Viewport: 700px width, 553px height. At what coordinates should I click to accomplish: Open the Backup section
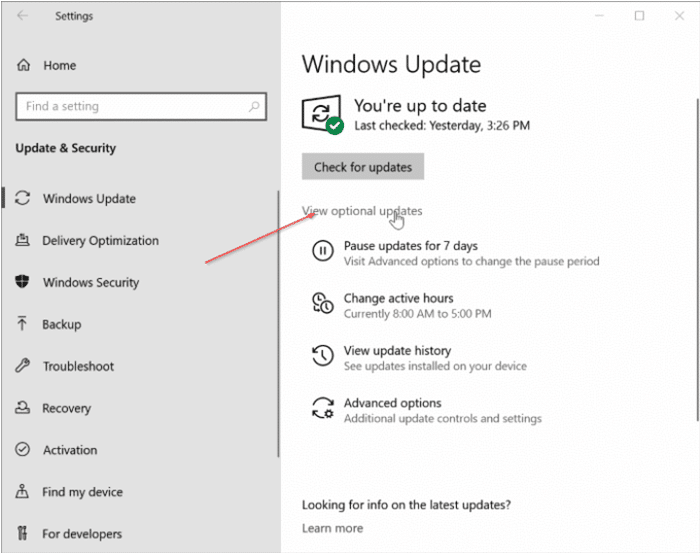62,324
